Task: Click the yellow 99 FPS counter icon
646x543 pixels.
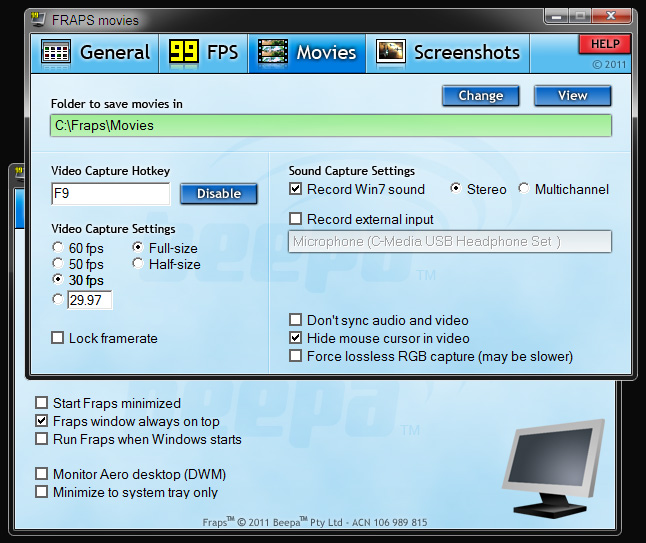Action: [x=184, y=51]
